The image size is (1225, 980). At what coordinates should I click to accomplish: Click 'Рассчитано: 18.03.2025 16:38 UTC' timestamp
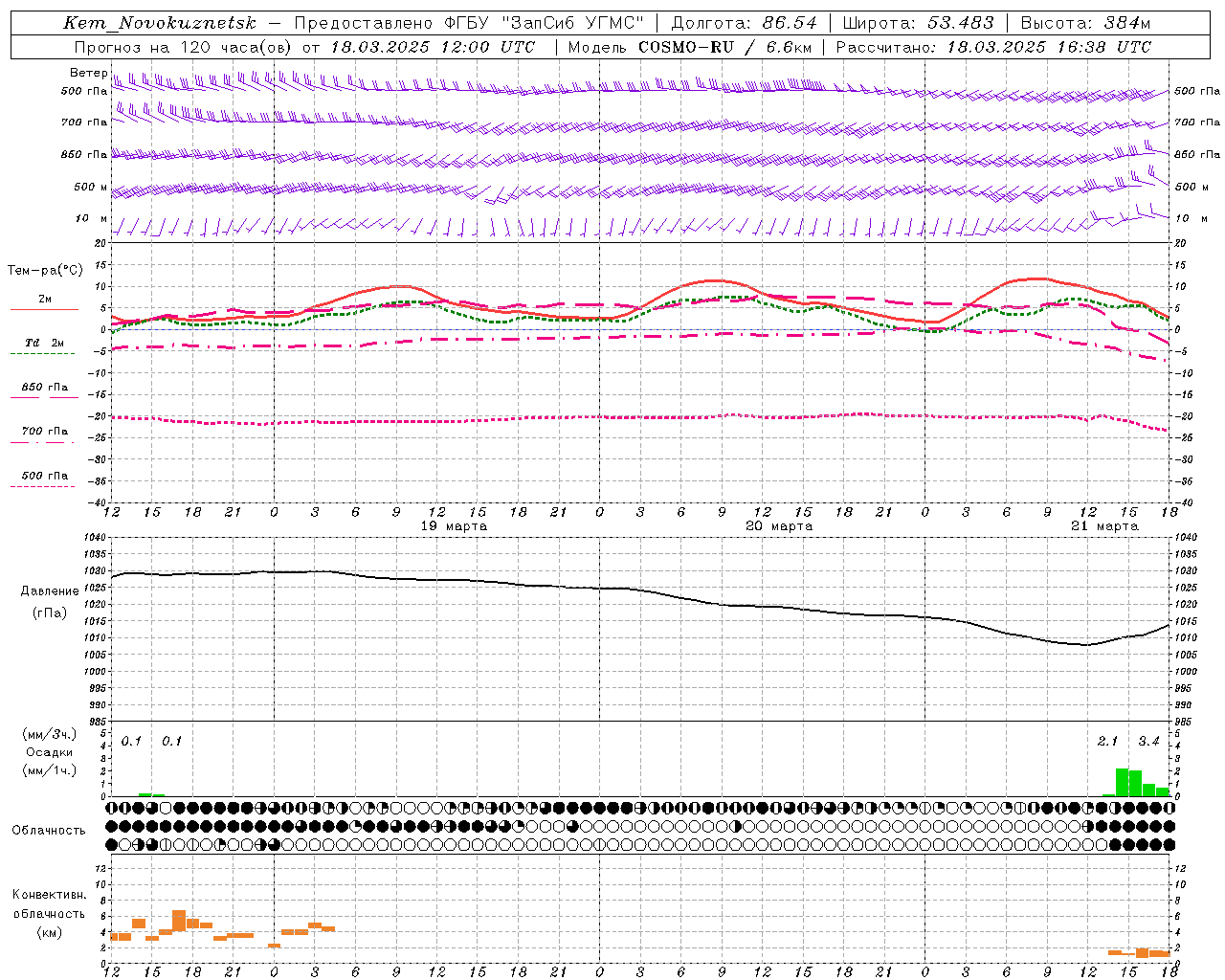(x=993, y=47)
